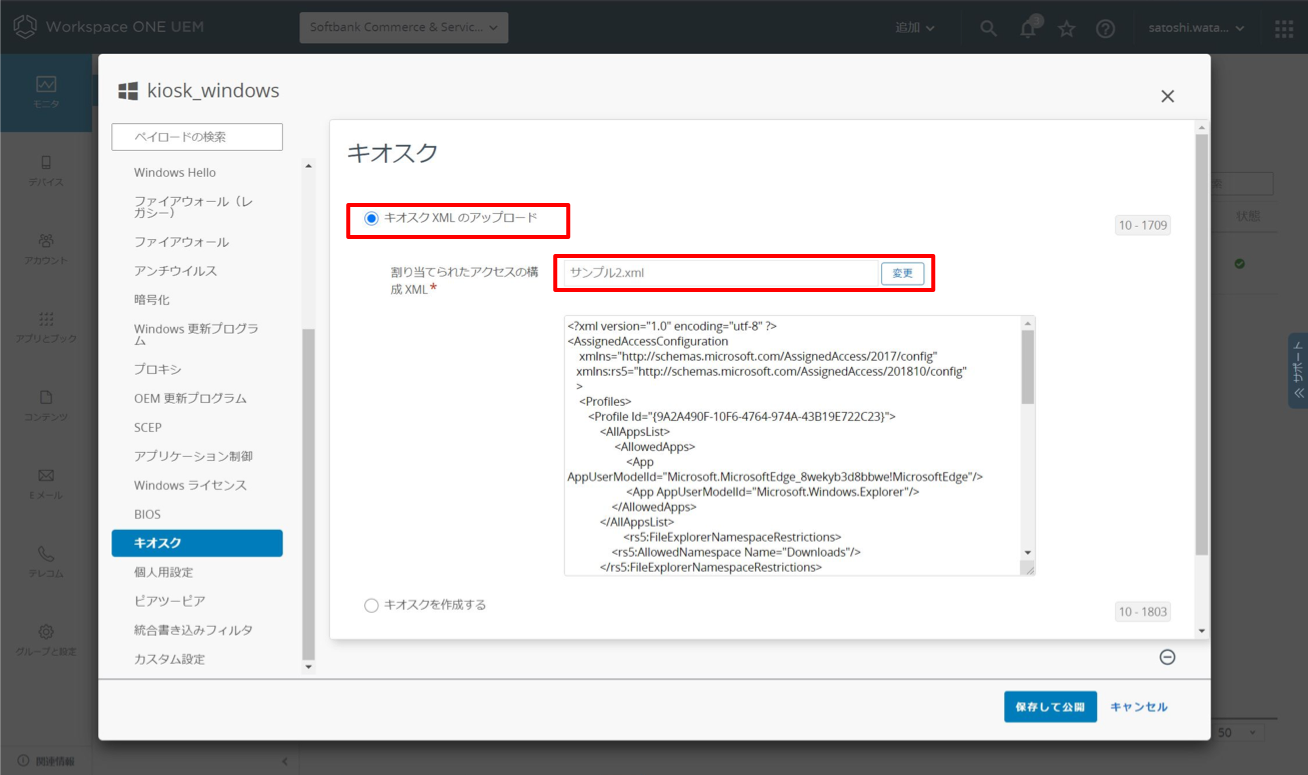Open the search magnifier icon in header
Screen dimensions: 1308x775
pos(988,28)
